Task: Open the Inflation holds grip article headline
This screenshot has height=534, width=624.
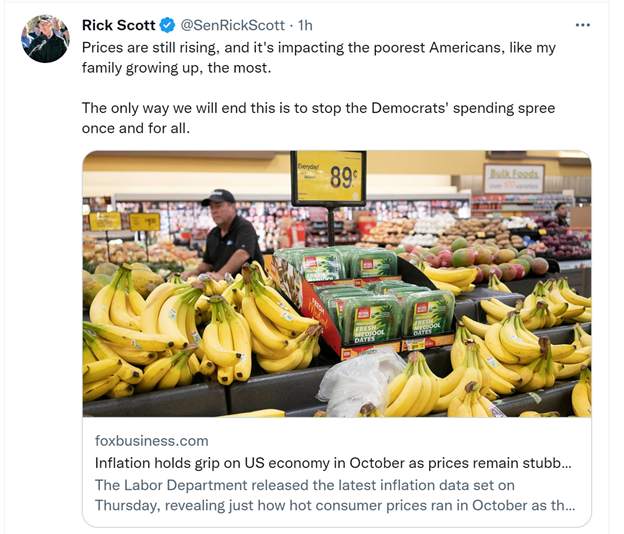Action: [x=333, y=463]
